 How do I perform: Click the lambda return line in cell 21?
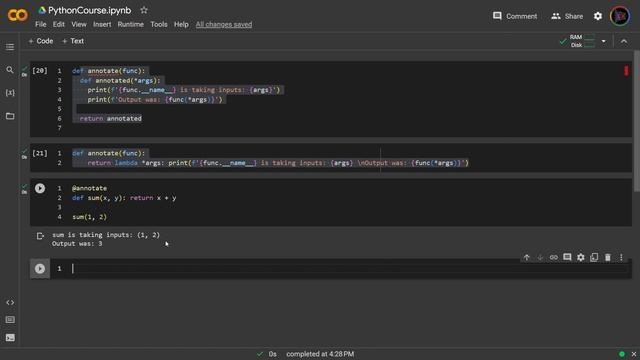pos(278,163)
